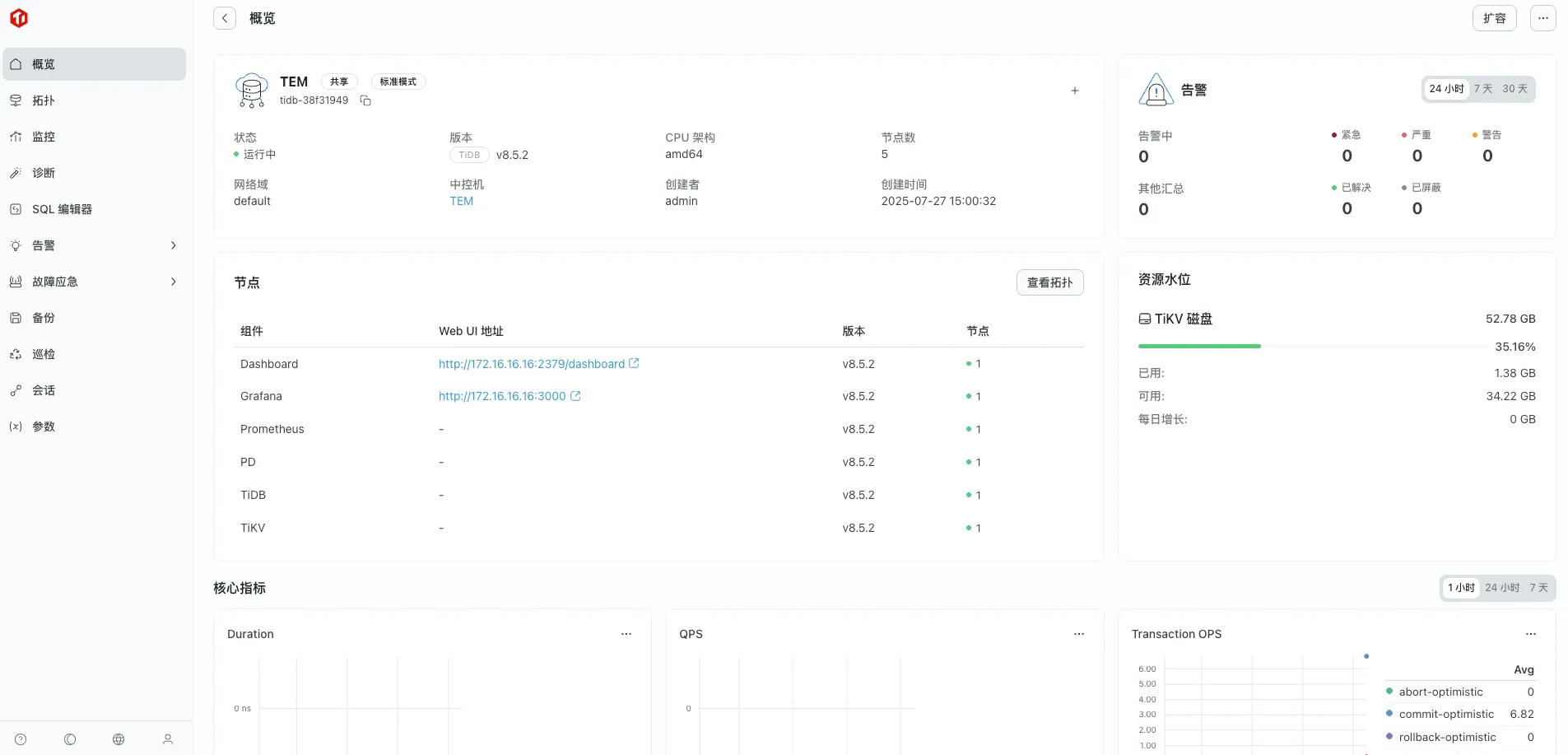Open the 会话 sessions view
Viewport: 1568px width, 755px height.
(x=43, y=389)
